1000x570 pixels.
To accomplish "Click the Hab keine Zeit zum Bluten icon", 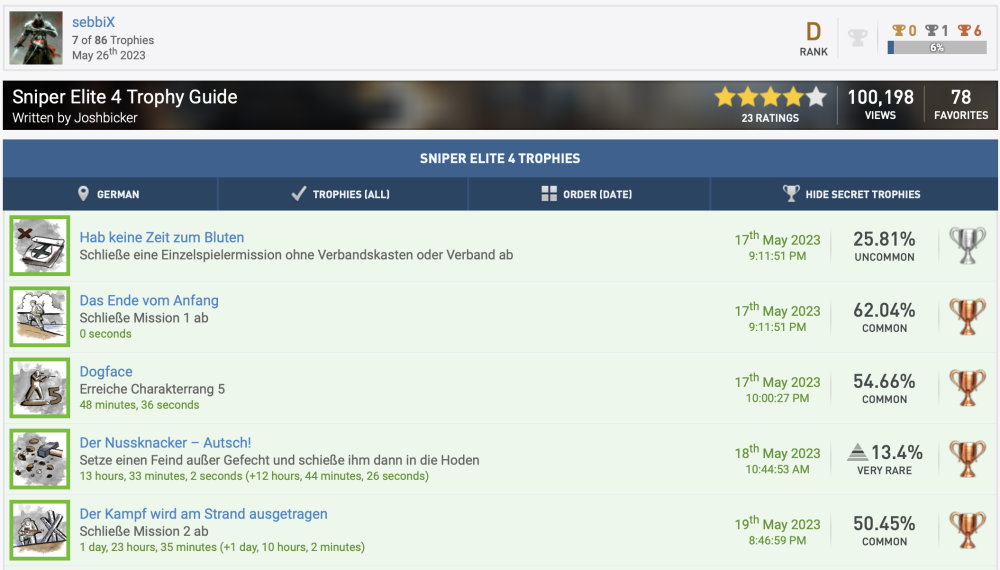I will (40, 245).
